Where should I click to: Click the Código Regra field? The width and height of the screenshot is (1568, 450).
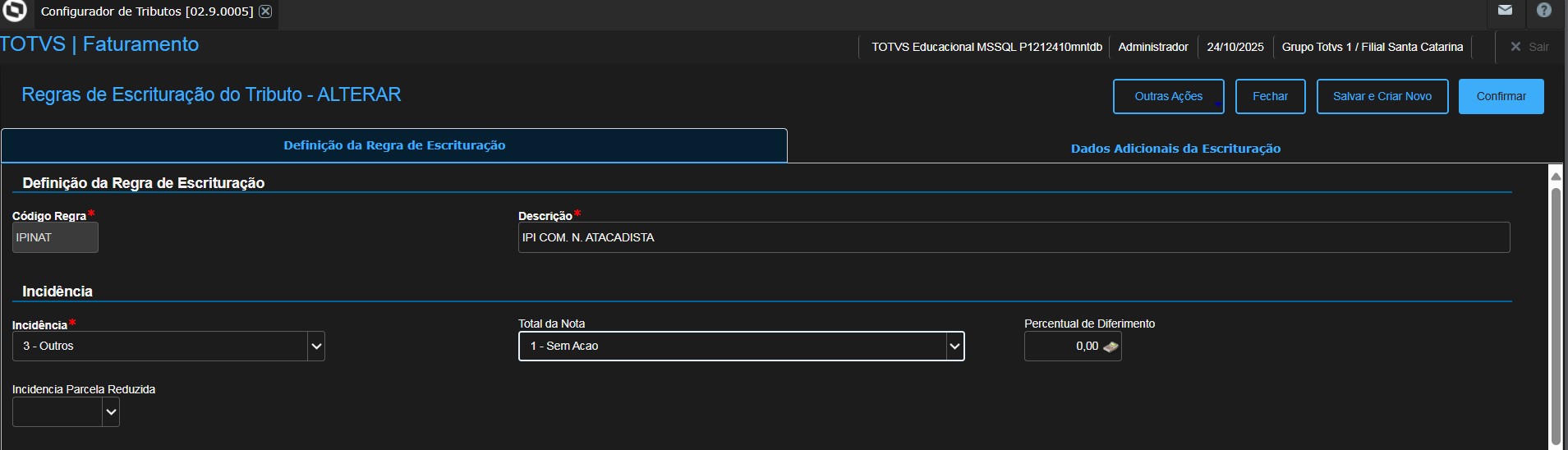coord(55,237)
